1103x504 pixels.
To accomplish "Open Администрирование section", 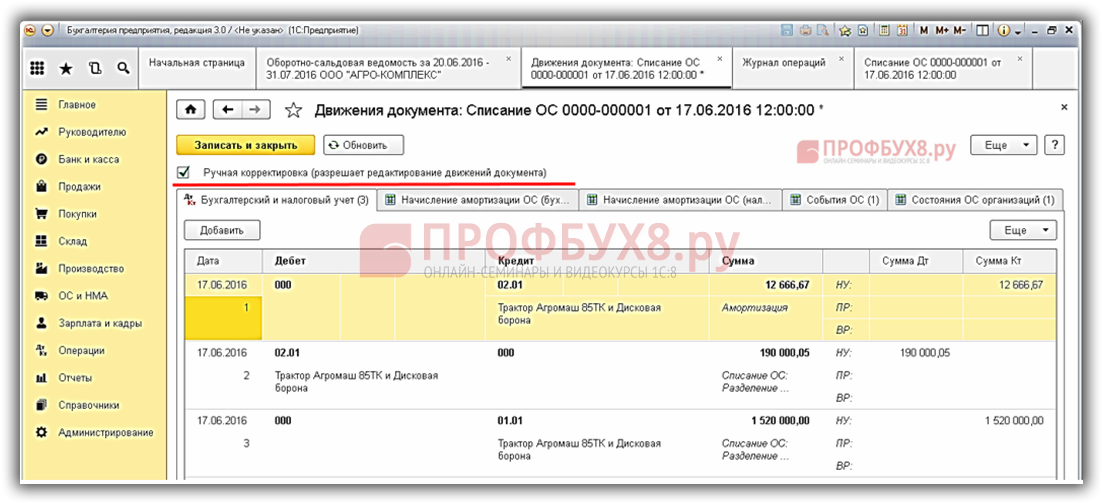I will point(106,432).
